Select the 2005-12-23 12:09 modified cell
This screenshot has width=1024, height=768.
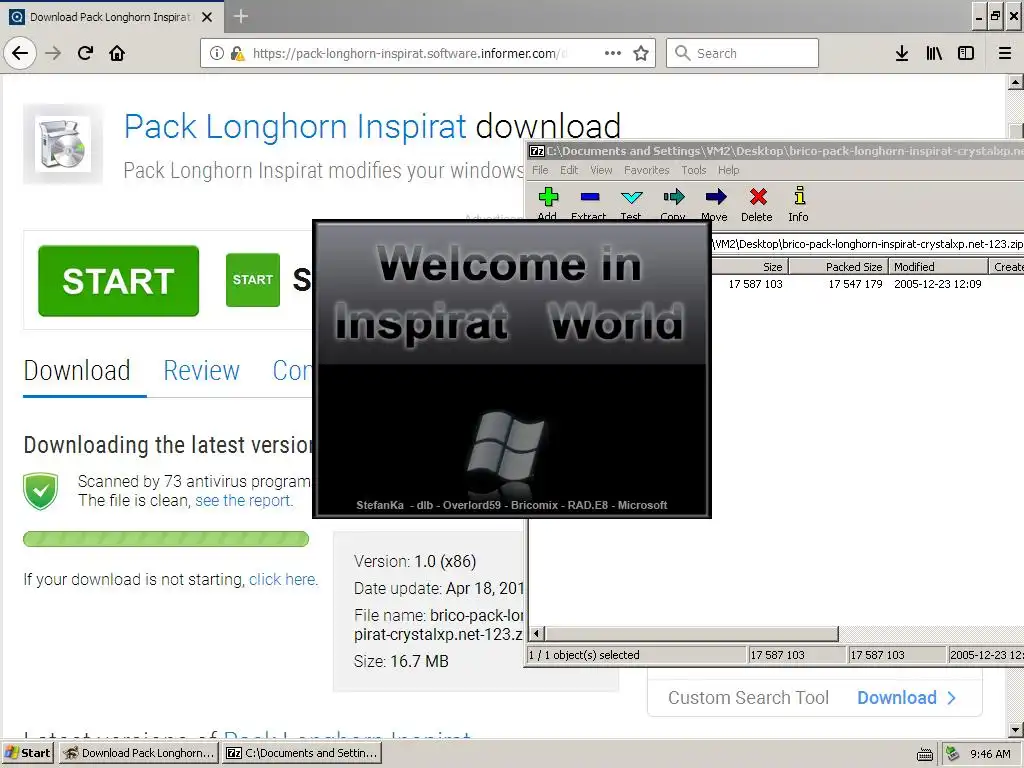[x=938, y=284]
